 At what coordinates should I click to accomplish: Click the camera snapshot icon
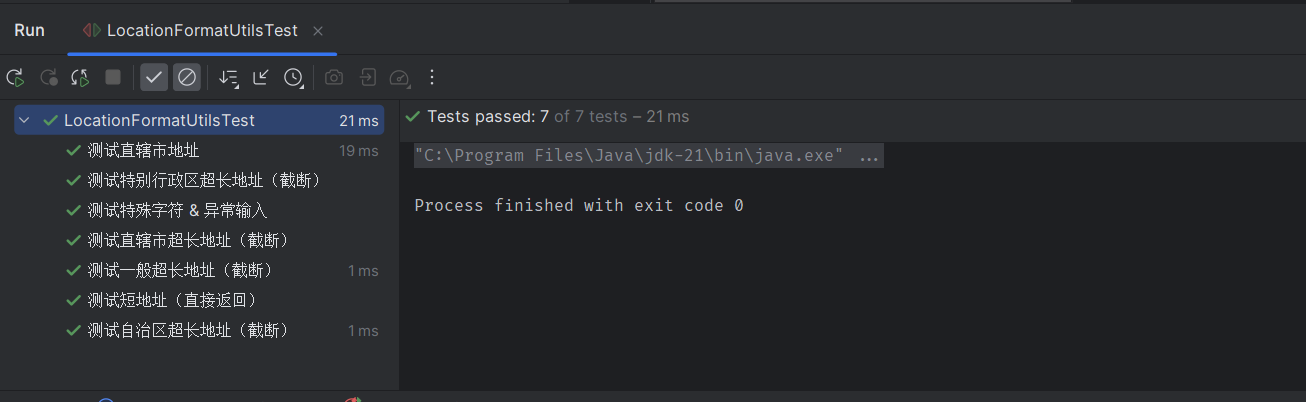334,77
